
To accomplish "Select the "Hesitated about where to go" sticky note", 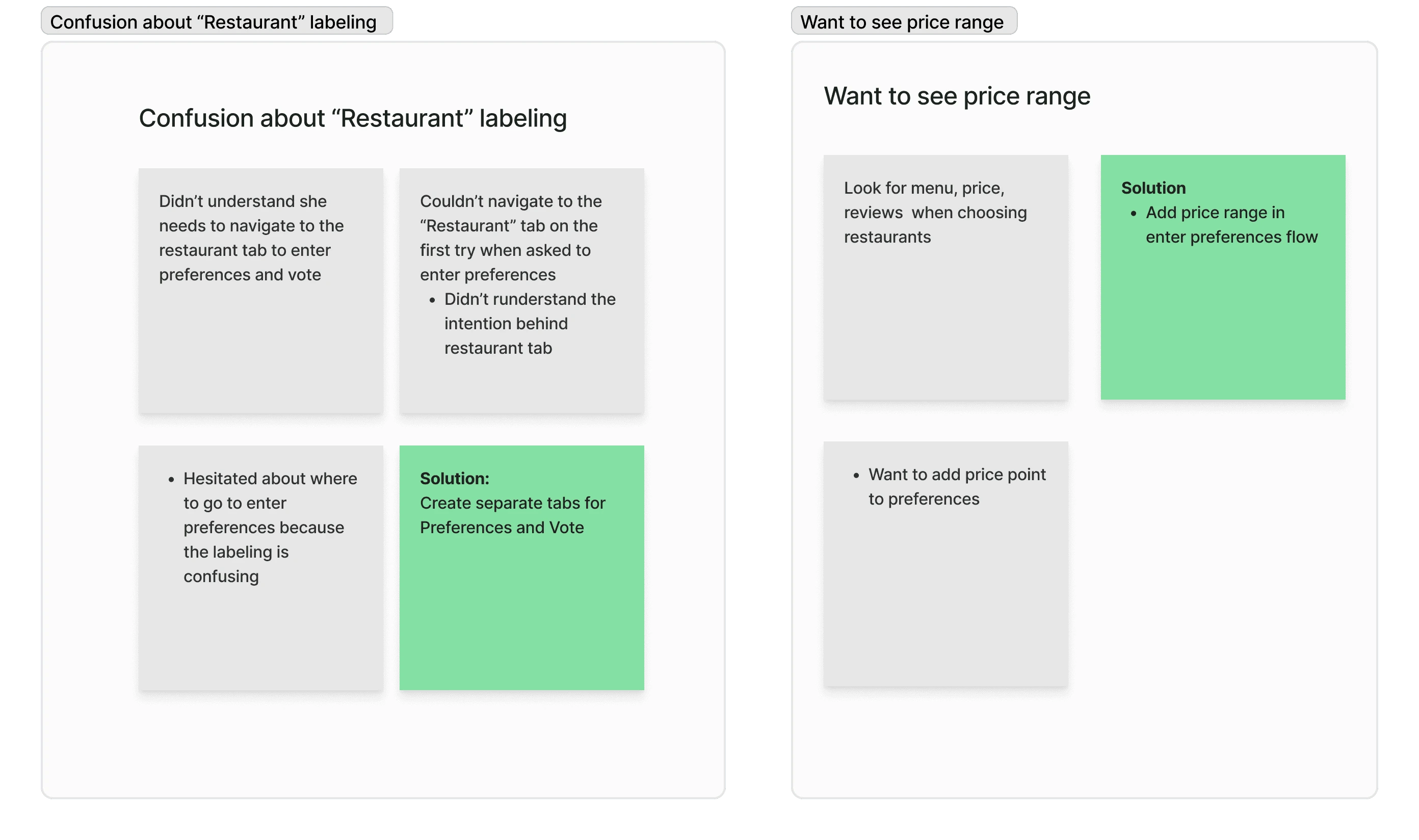I will click(x=260, y=634).
